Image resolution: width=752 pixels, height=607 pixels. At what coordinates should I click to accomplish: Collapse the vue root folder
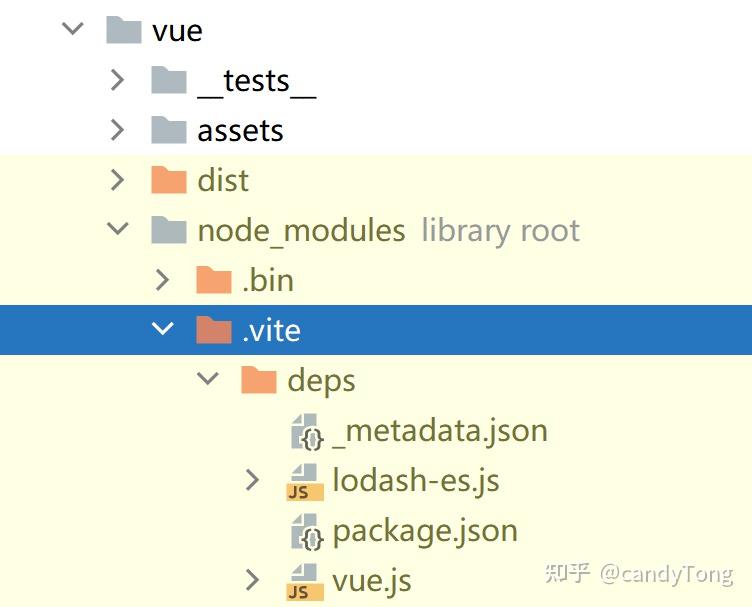pos(73,29)
